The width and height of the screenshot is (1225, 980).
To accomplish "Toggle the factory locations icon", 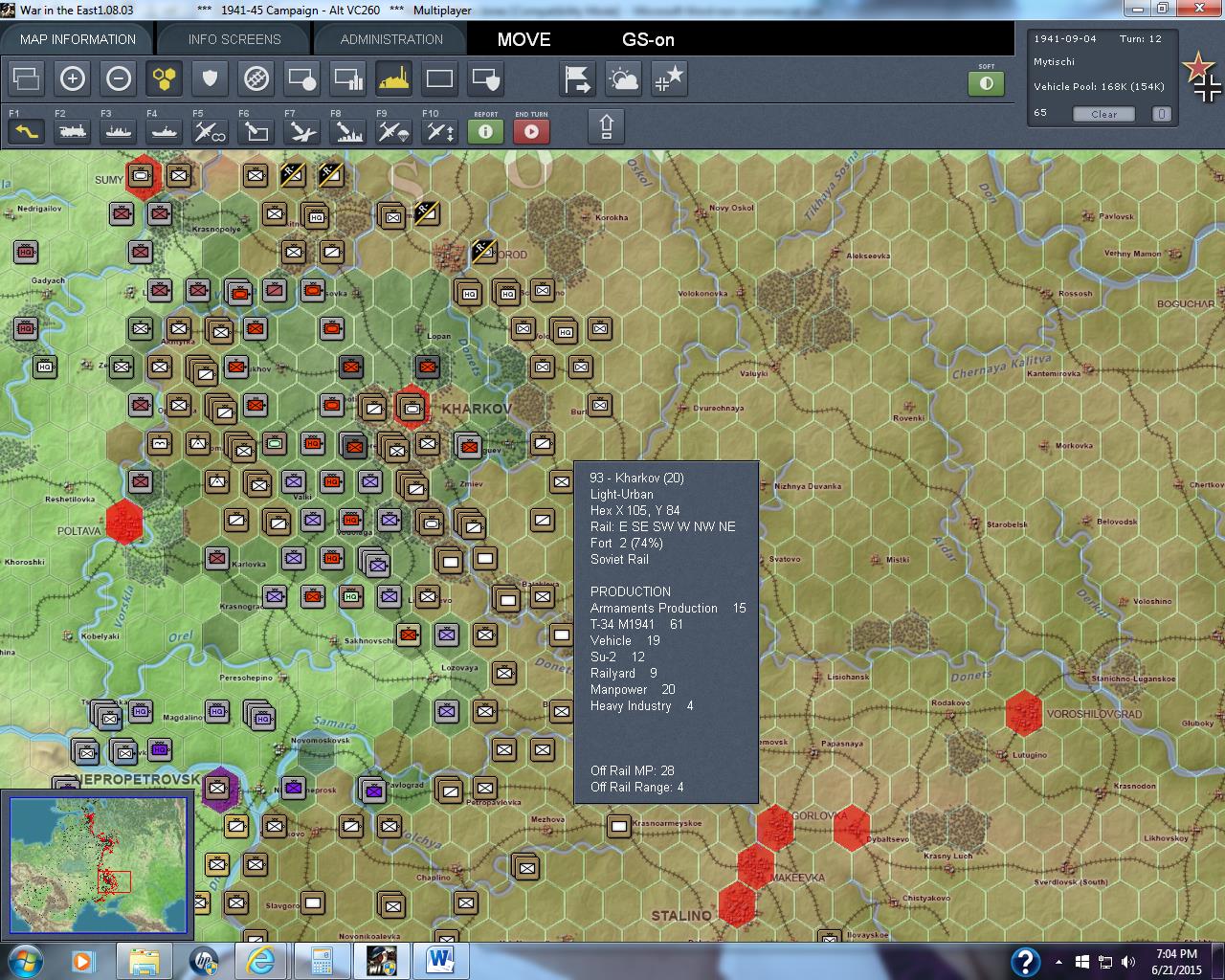I will point(394,78).
